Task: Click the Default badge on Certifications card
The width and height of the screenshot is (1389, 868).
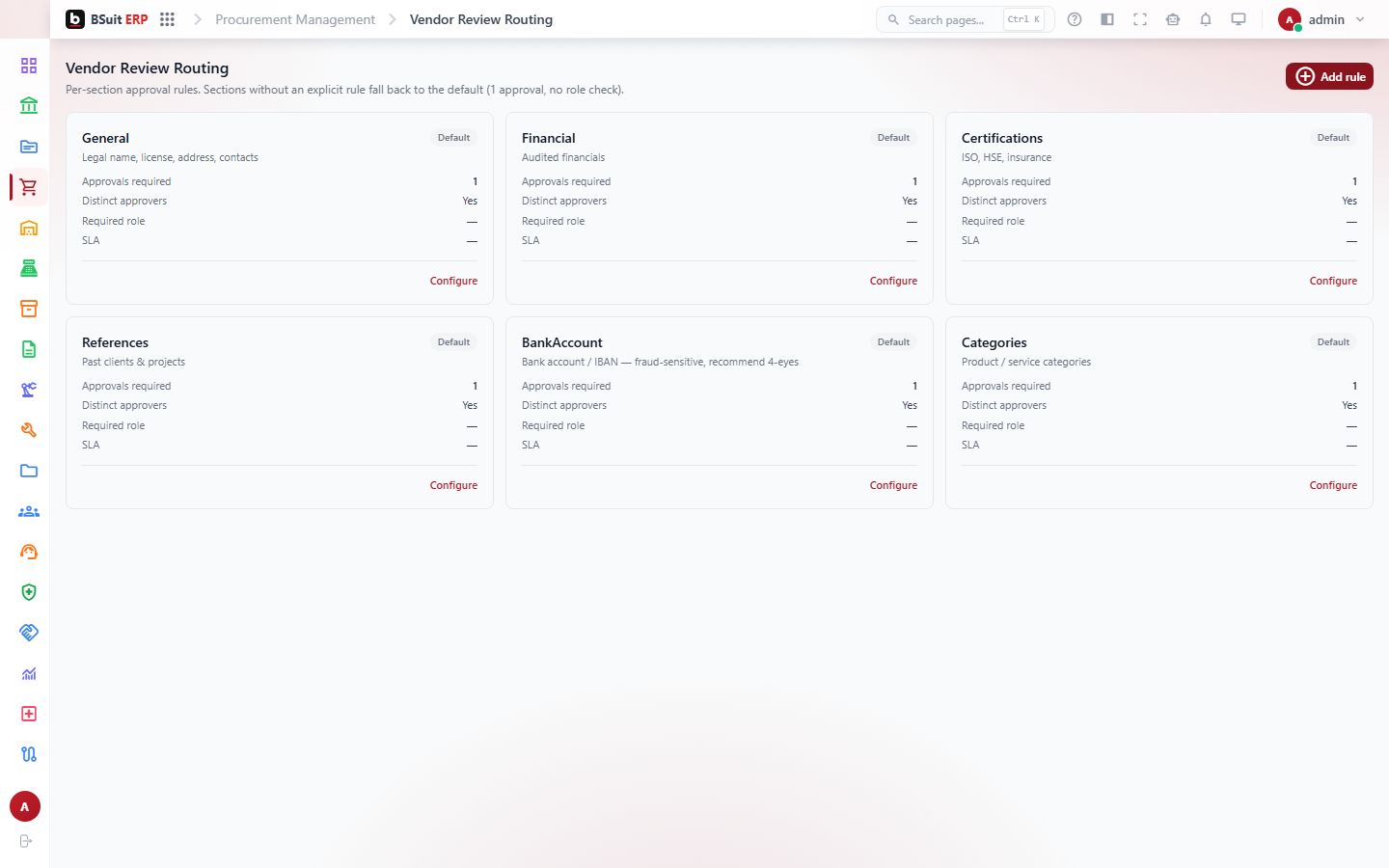Action: [1333, 138]
